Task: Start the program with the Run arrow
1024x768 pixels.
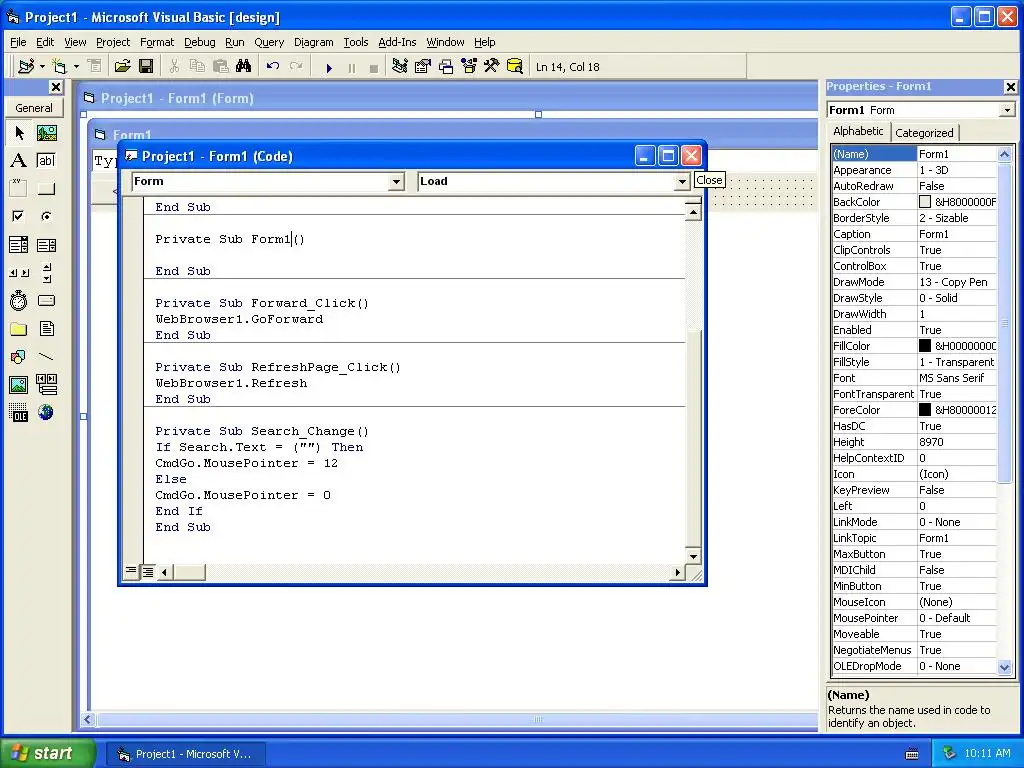Action: coord(329,67)
